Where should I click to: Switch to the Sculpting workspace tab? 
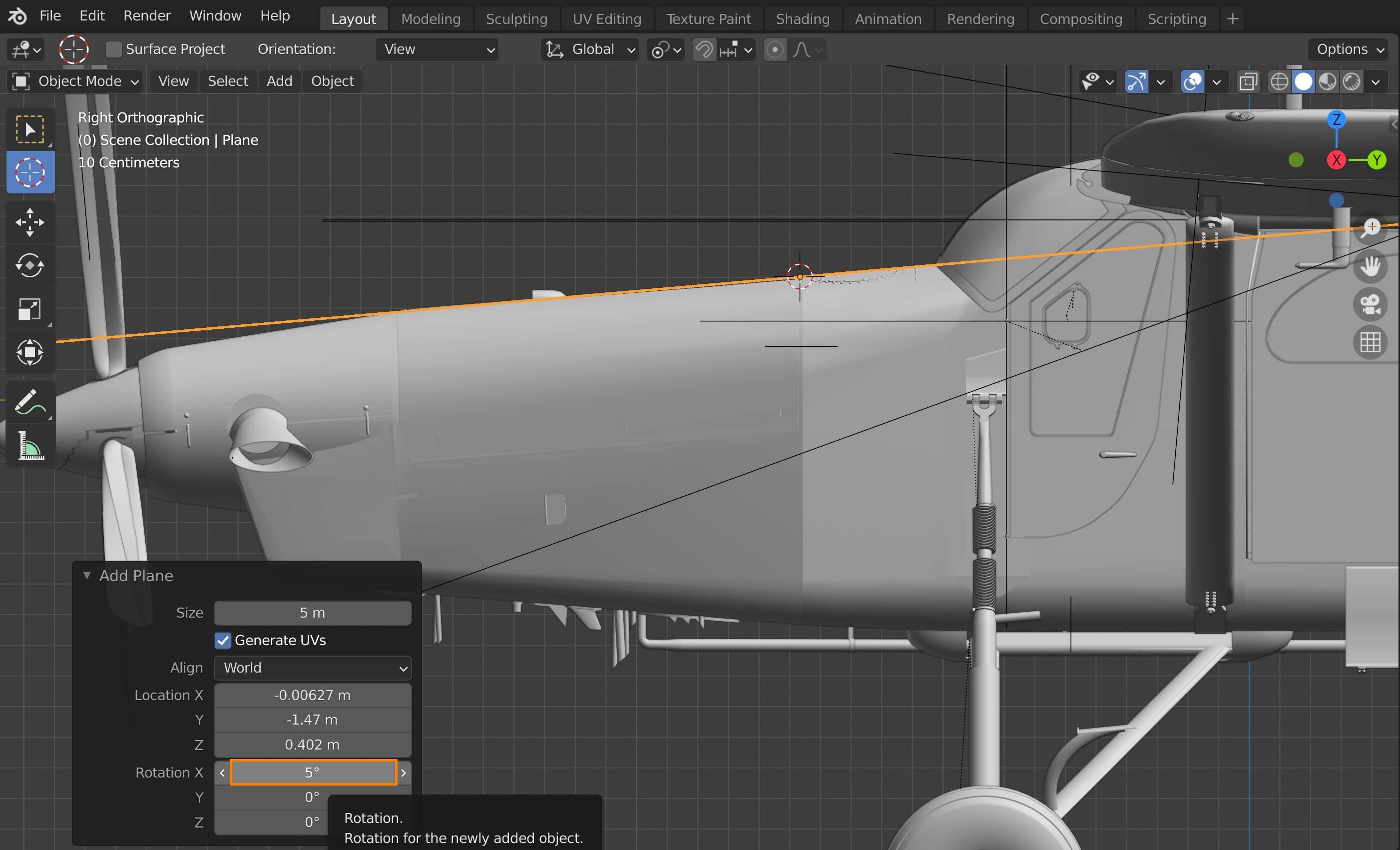[x=516, y=19]
